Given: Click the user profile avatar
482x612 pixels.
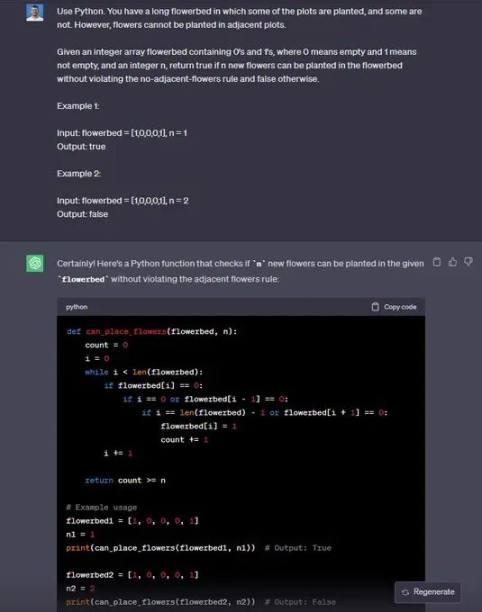Looking at the screenshot, I should (35, 12).
